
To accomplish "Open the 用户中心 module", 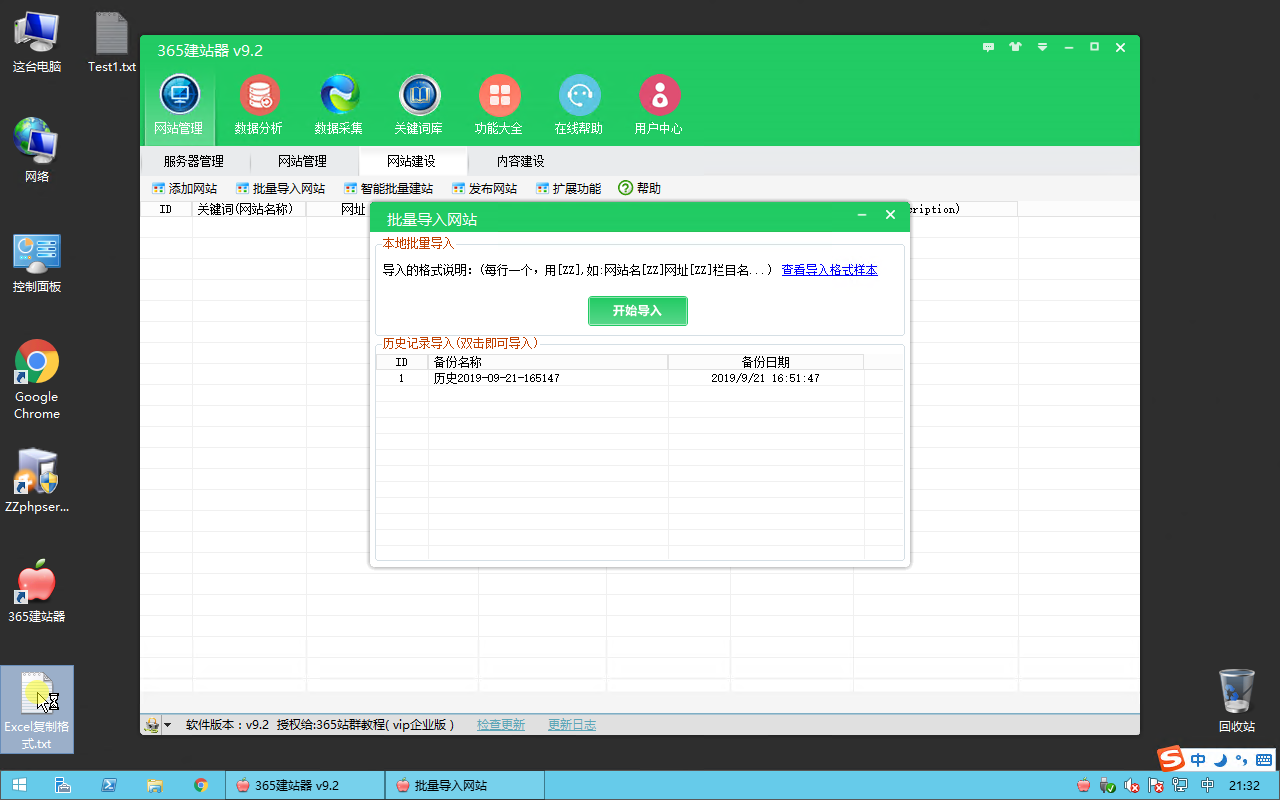I will point(659,105).
